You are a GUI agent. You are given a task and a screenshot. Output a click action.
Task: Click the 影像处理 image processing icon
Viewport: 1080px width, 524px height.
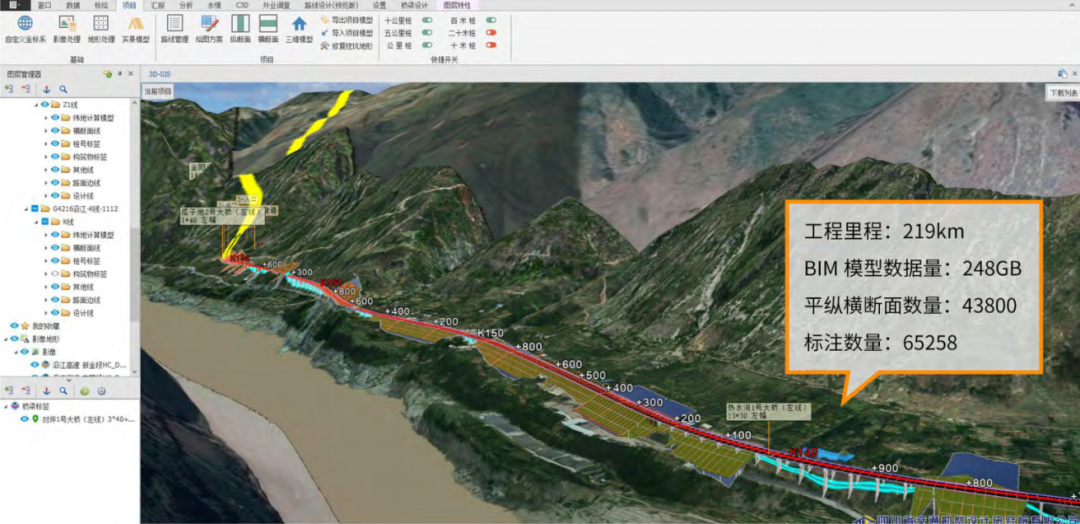point(68,27)
